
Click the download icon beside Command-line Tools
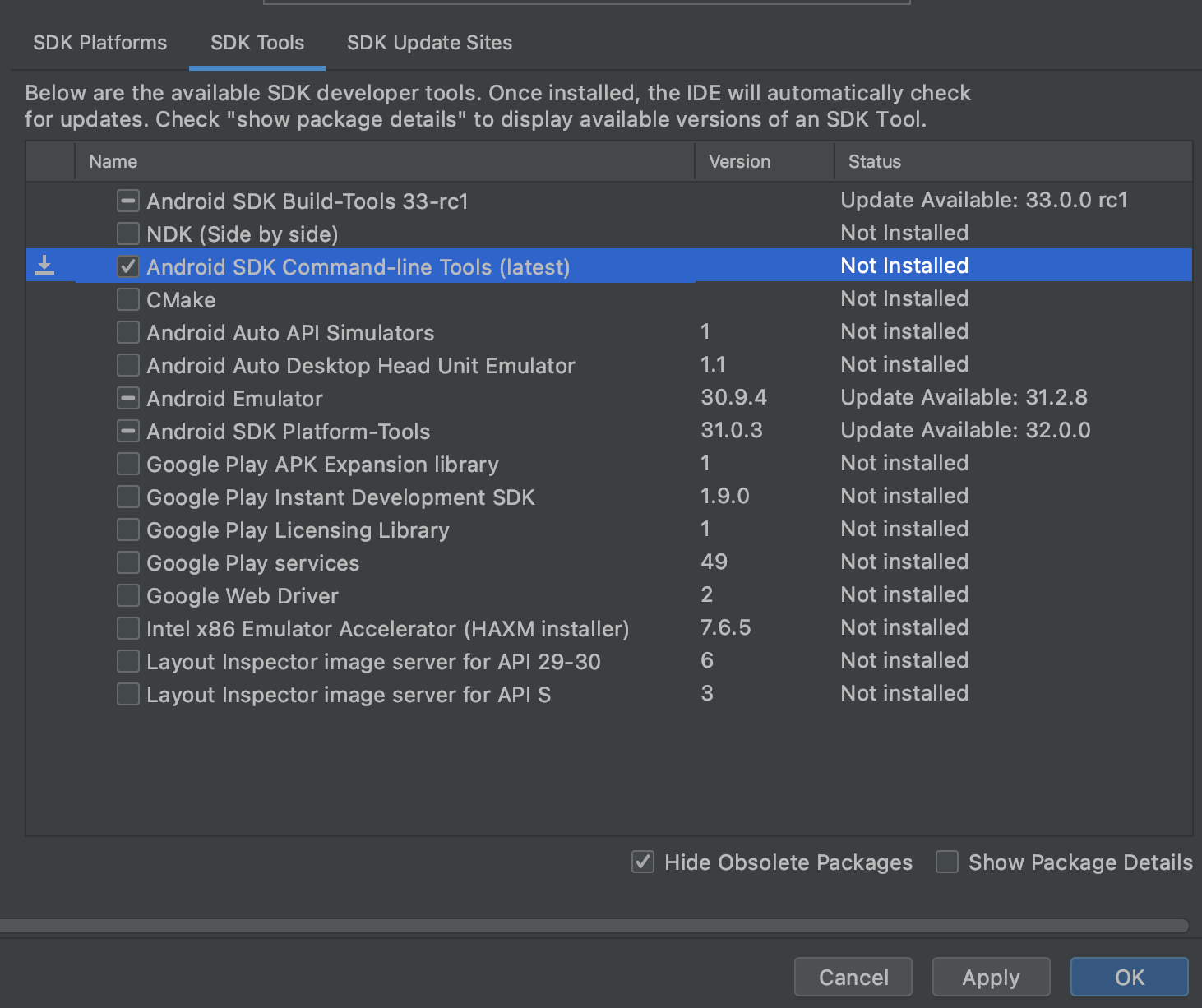coord(44,265)
